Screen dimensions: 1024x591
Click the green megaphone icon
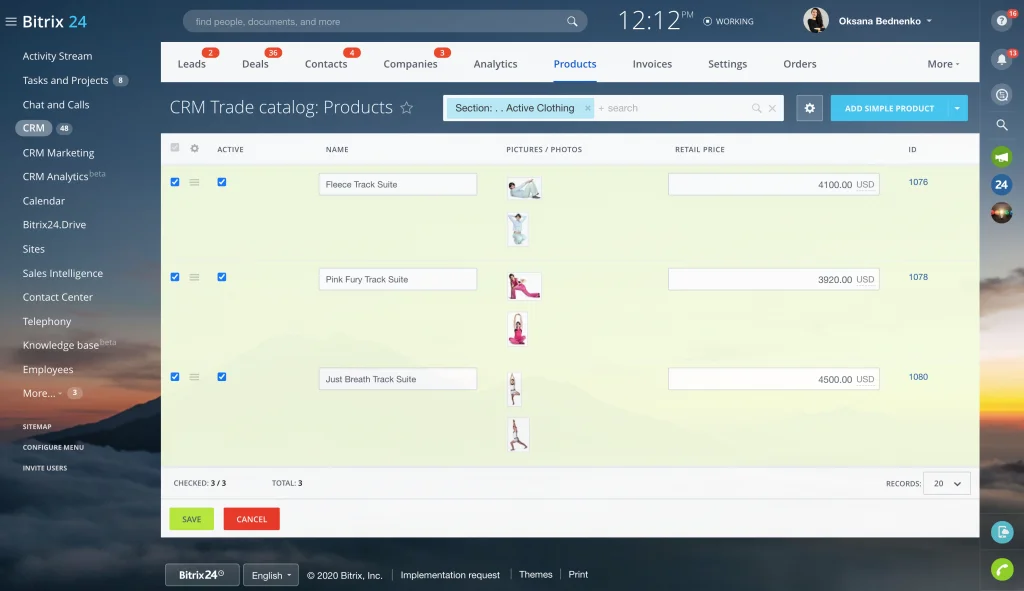(x=1001, y=156)
